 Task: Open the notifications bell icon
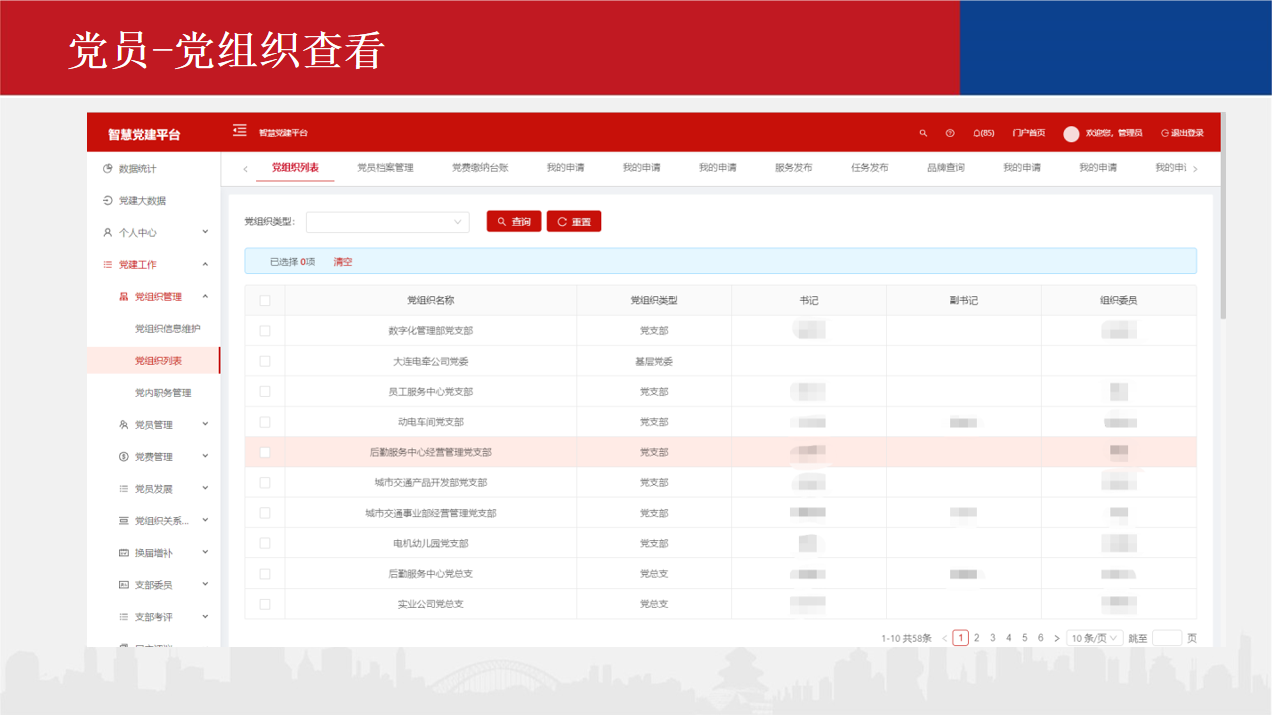(977, 133)
